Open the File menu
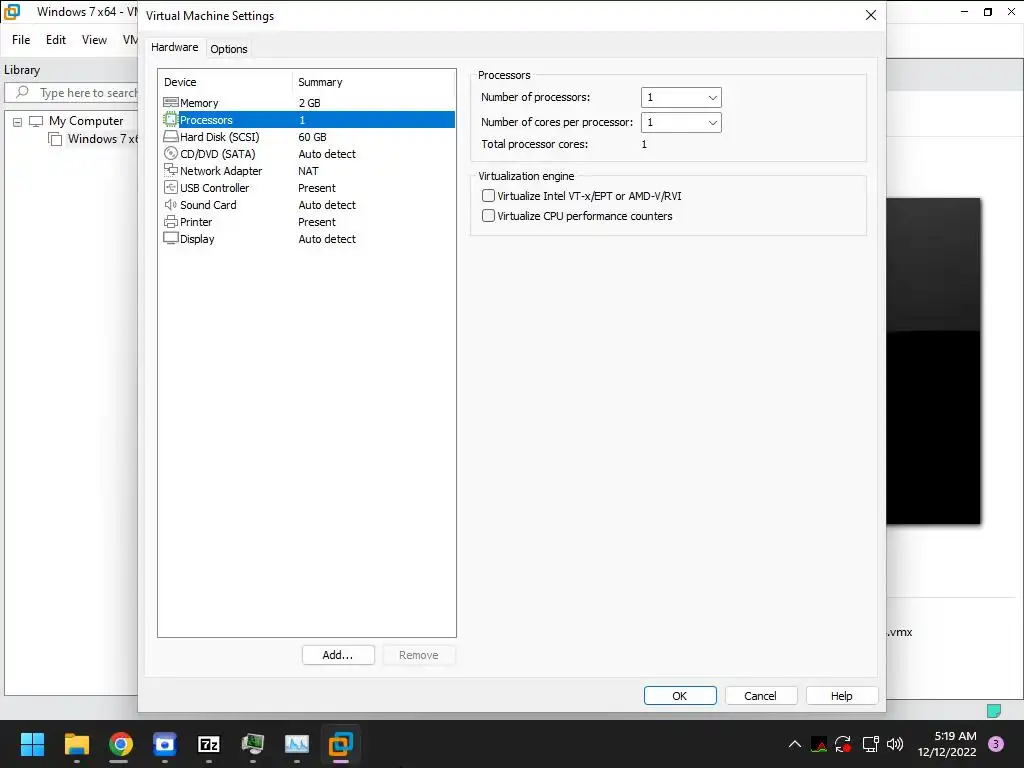Image resolution: width=1024 pixels, height=768 pixels. (x=21, y=40)
